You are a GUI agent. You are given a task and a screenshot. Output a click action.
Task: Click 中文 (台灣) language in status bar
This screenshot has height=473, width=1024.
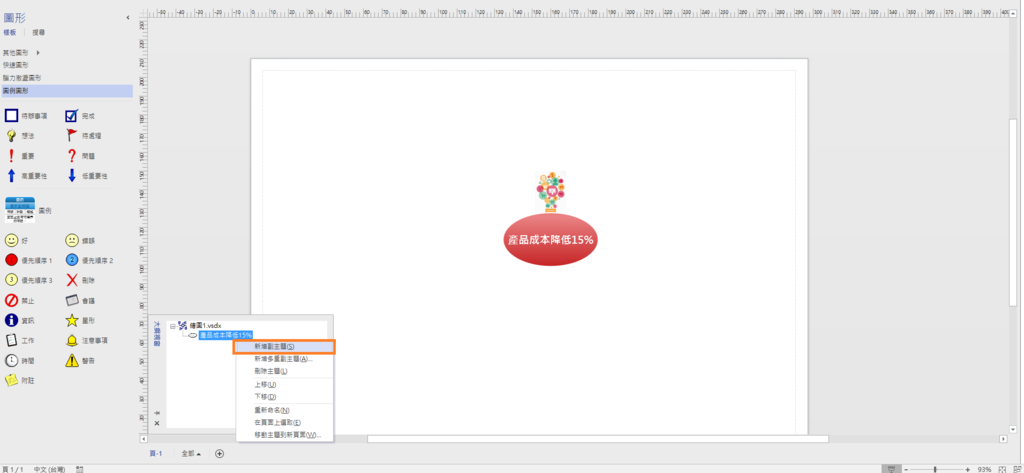[x=50, y=469]
